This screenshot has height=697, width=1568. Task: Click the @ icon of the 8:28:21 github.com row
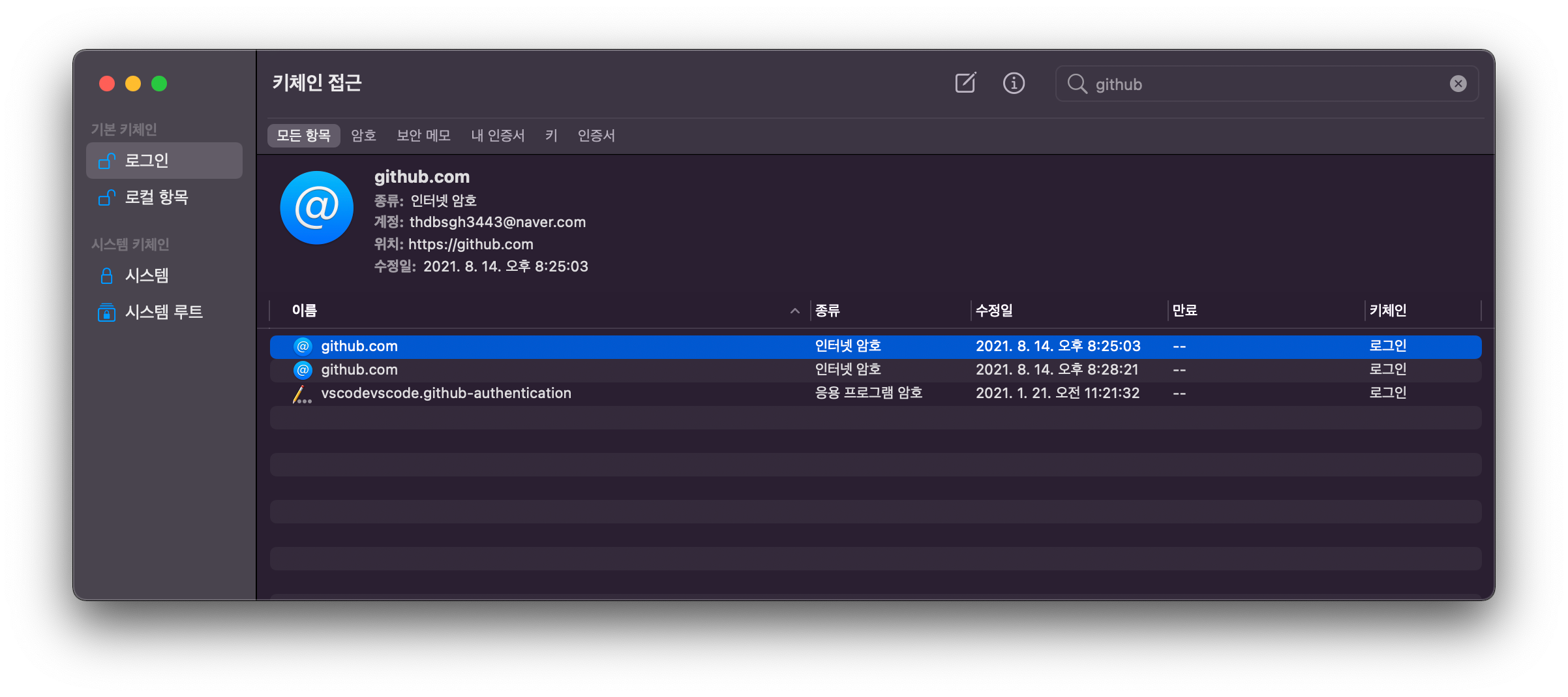point(303,370)
